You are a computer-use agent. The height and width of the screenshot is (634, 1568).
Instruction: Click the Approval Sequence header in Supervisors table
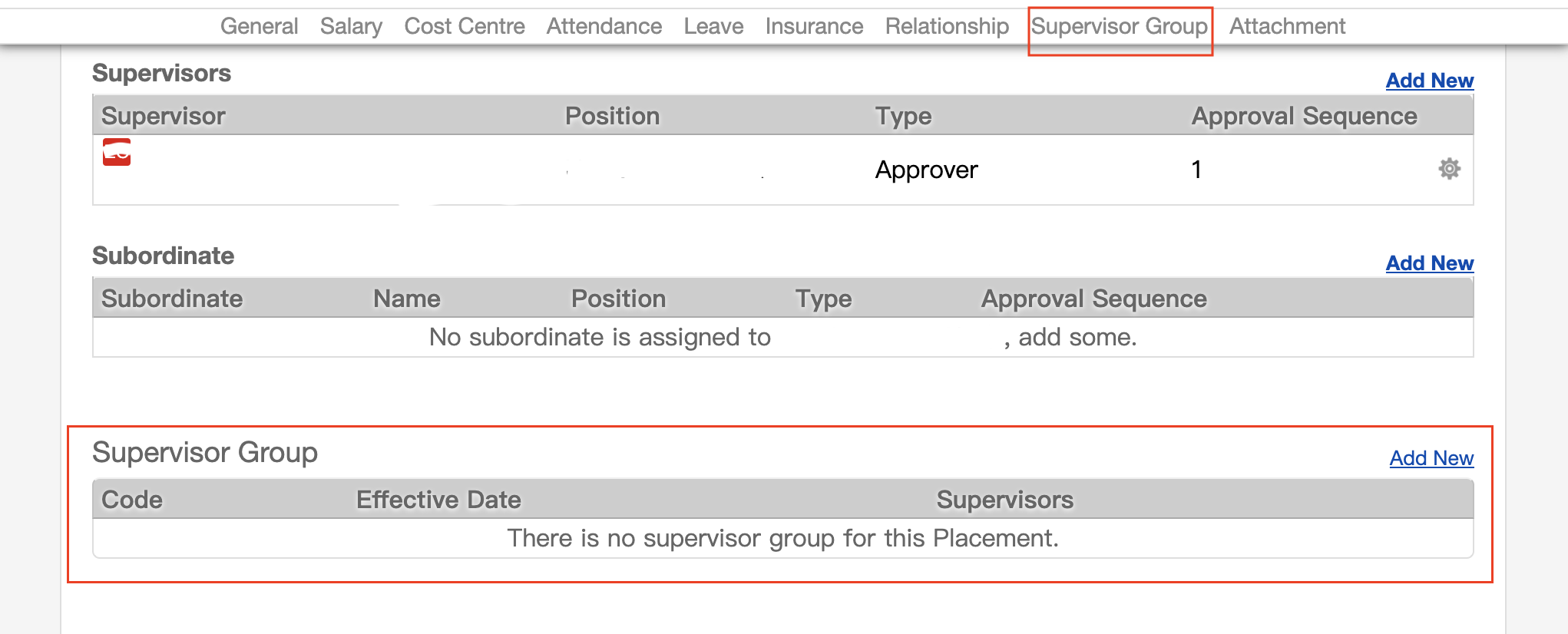click(x=1304, y=116)
